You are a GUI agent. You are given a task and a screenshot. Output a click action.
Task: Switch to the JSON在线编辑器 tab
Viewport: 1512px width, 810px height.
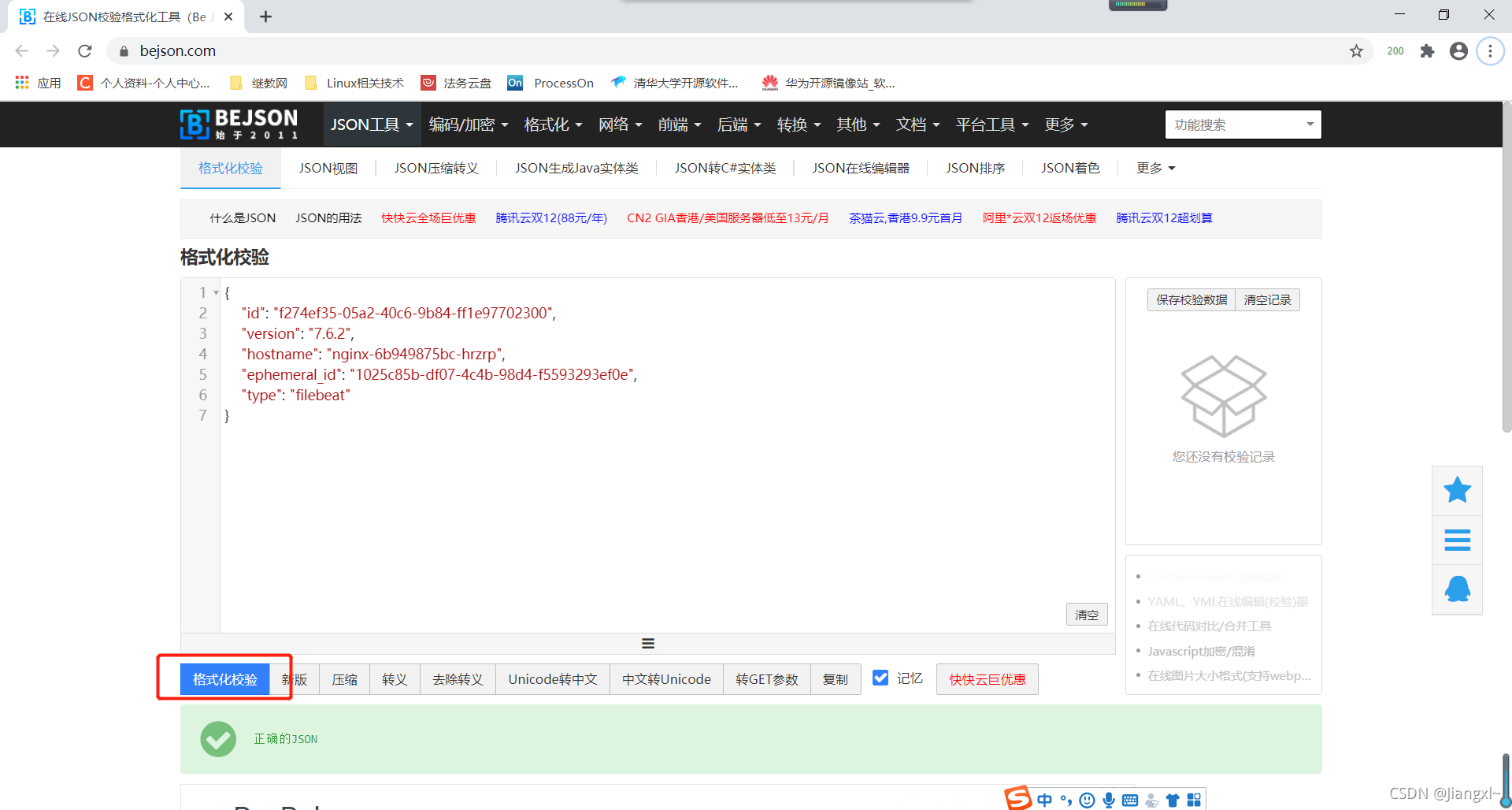[x=861, y=168]
